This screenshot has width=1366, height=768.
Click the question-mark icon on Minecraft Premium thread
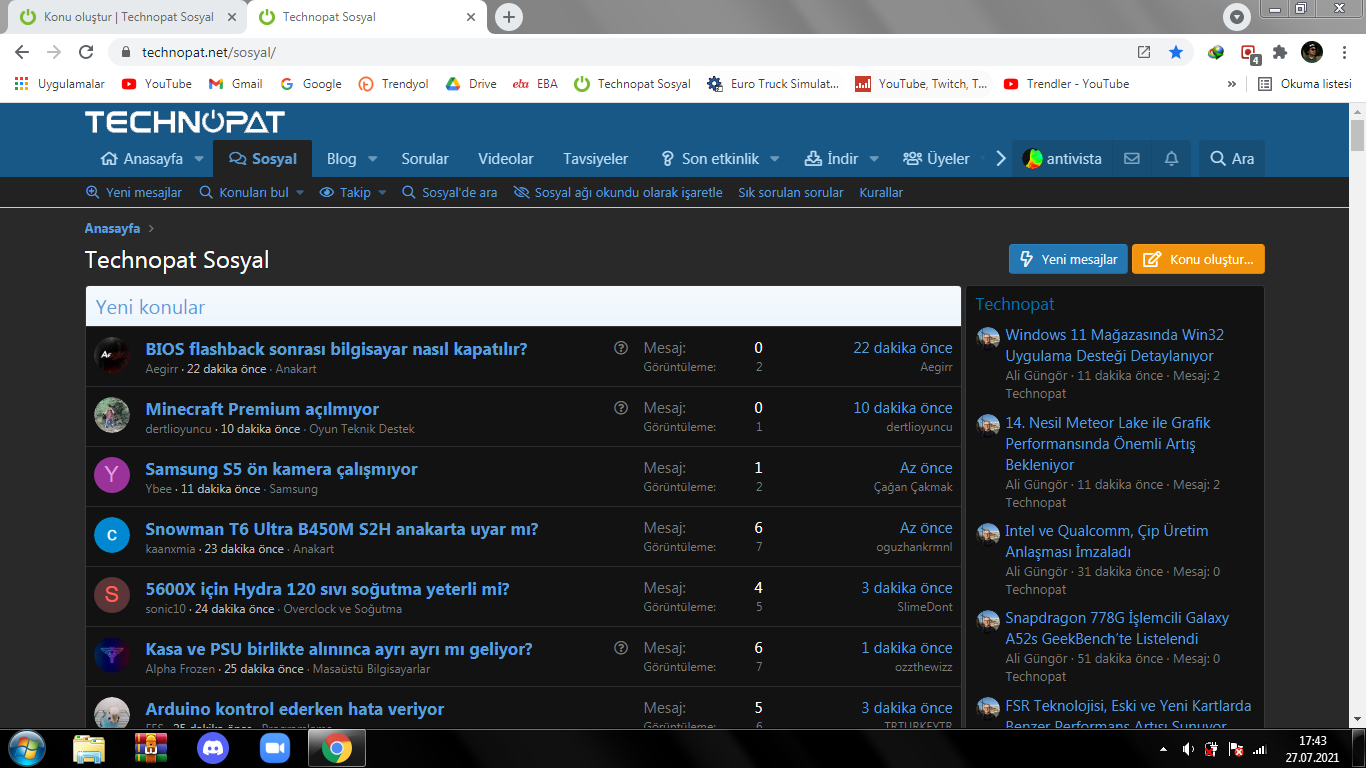621,408
